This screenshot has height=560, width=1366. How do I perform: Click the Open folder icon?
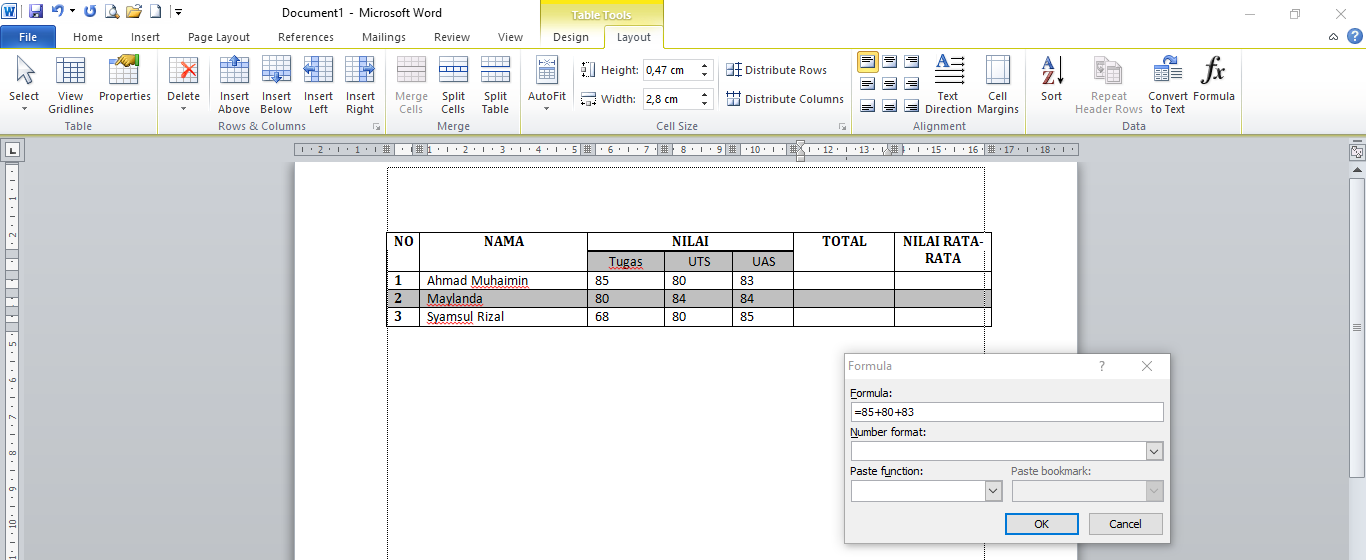pos(134,12)
